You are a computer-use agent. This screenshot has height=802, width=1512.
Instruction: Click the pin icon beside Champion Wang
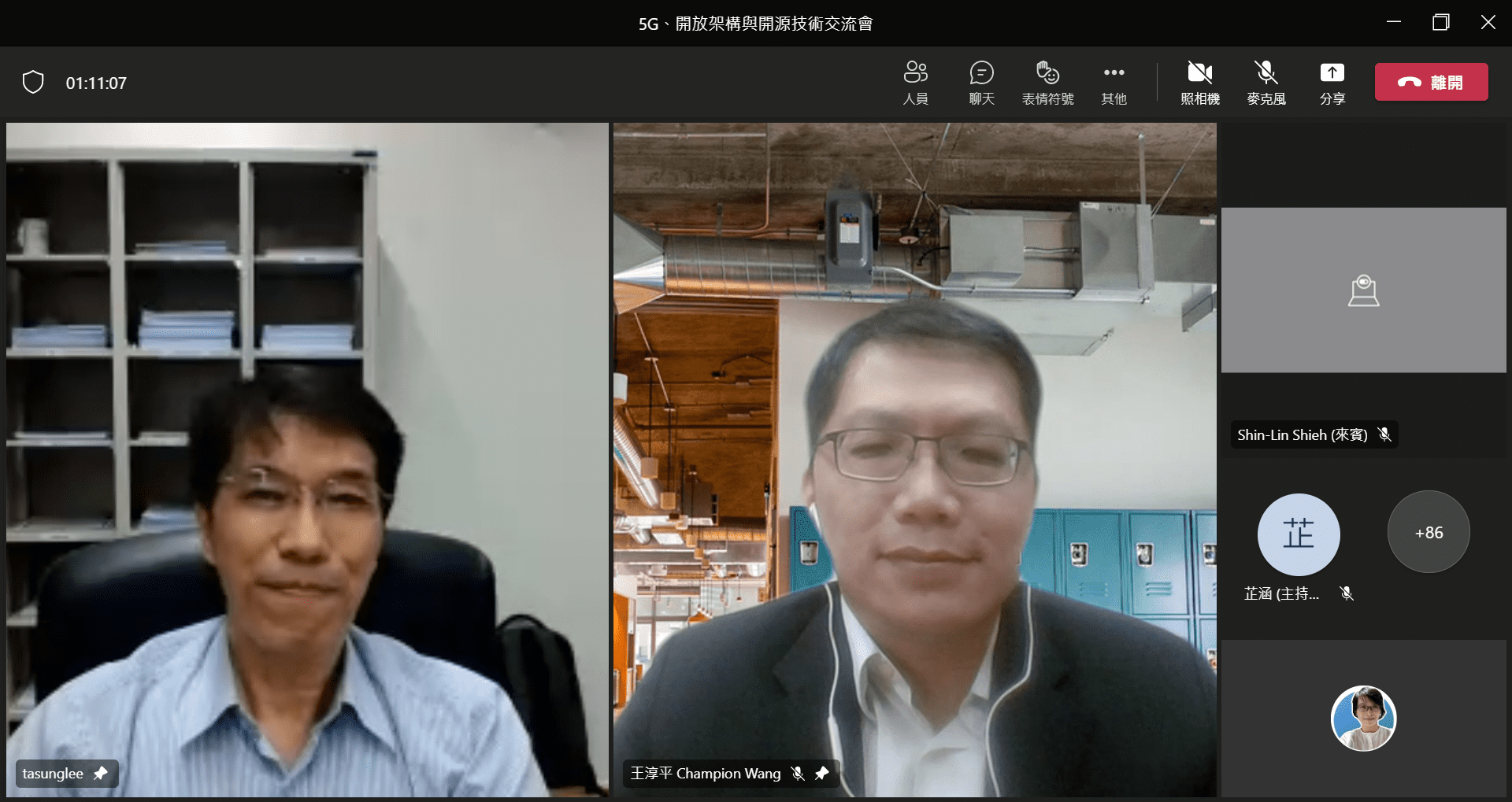pos(822,774)
